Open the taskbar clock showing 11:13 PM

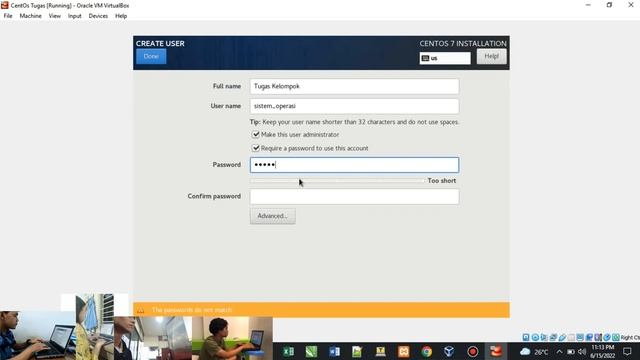pyautogui.click(x=602, y=351)
